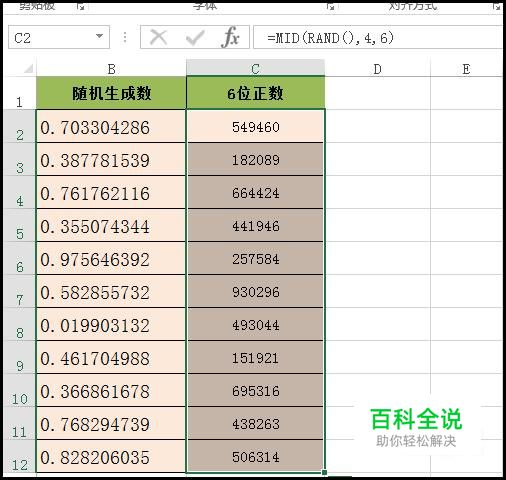Select row 11 header
The width and height of the screenshot is (506, 480).
19,423
